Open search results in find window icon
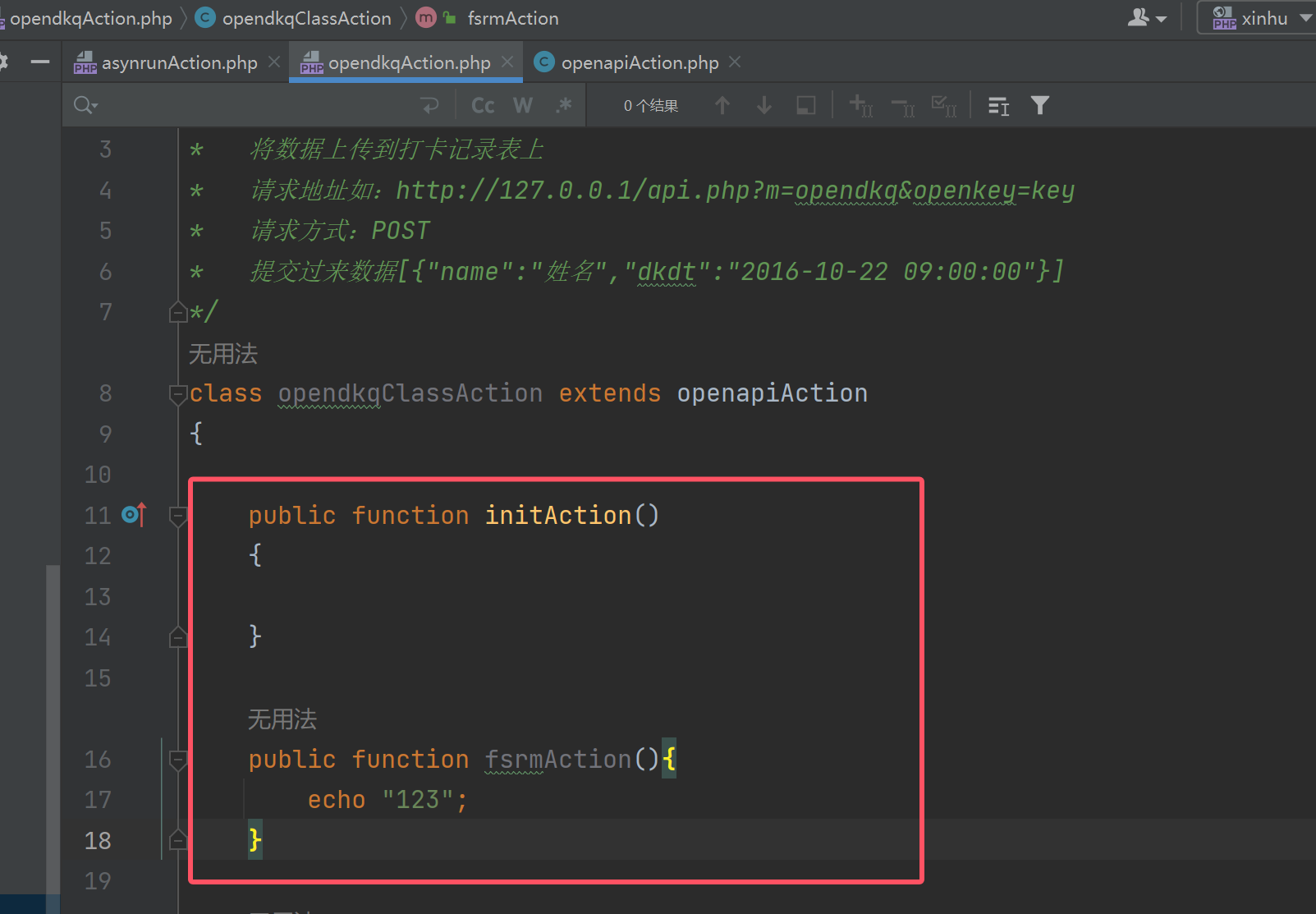 (998, 105)
